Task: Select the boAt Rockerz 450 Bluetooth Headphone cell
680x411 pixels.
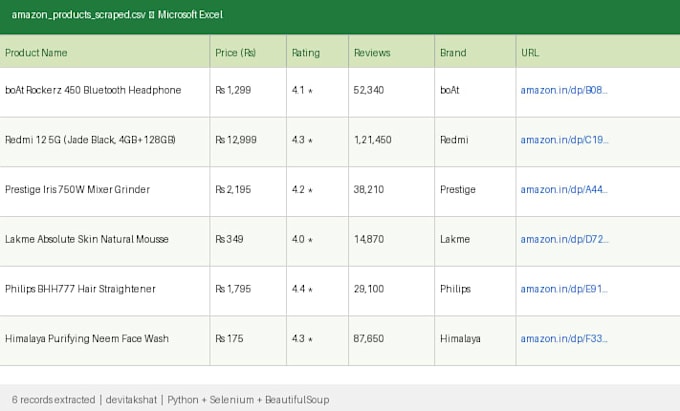Action: [x=105, y=92]
